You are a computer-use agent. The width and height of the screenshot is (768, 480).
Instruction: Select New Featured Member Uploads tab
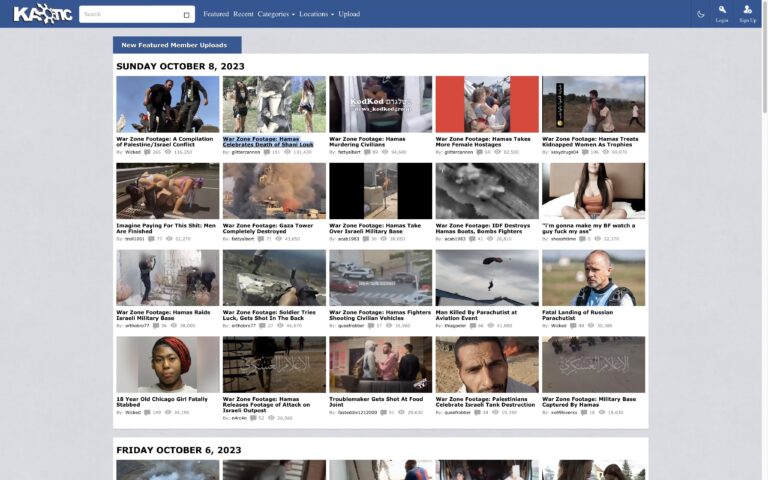(177, 45)
